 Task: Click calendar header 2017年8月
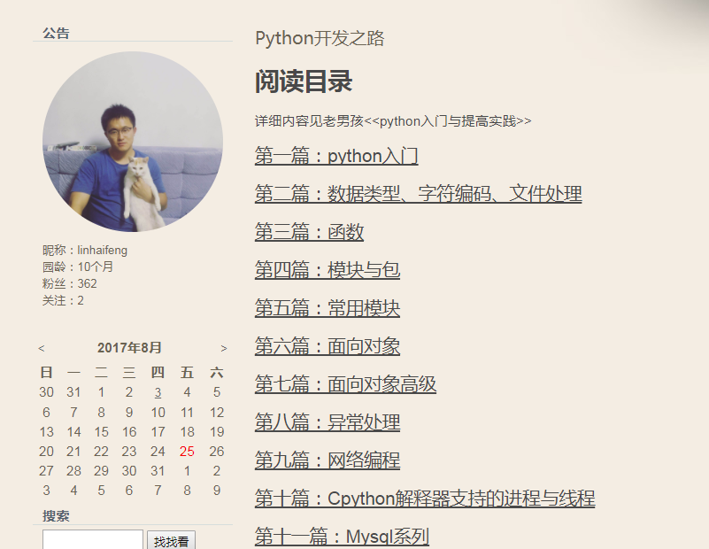(x=129, y=347)
